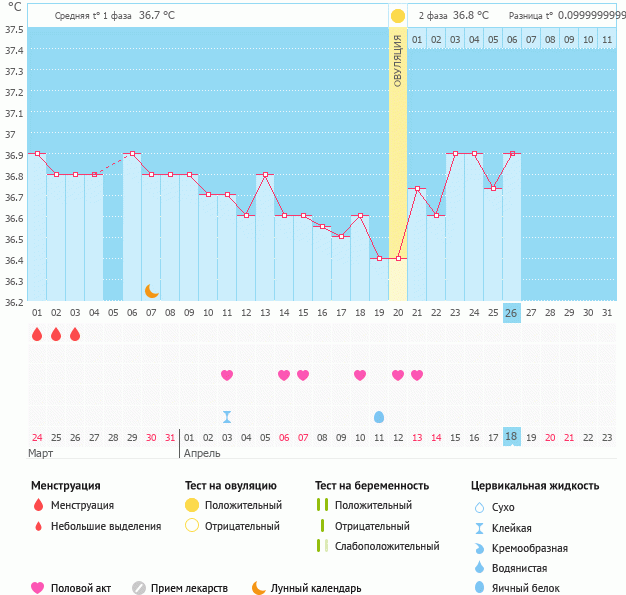Select the heart icon under cycle day 11

tap(227, 375)
